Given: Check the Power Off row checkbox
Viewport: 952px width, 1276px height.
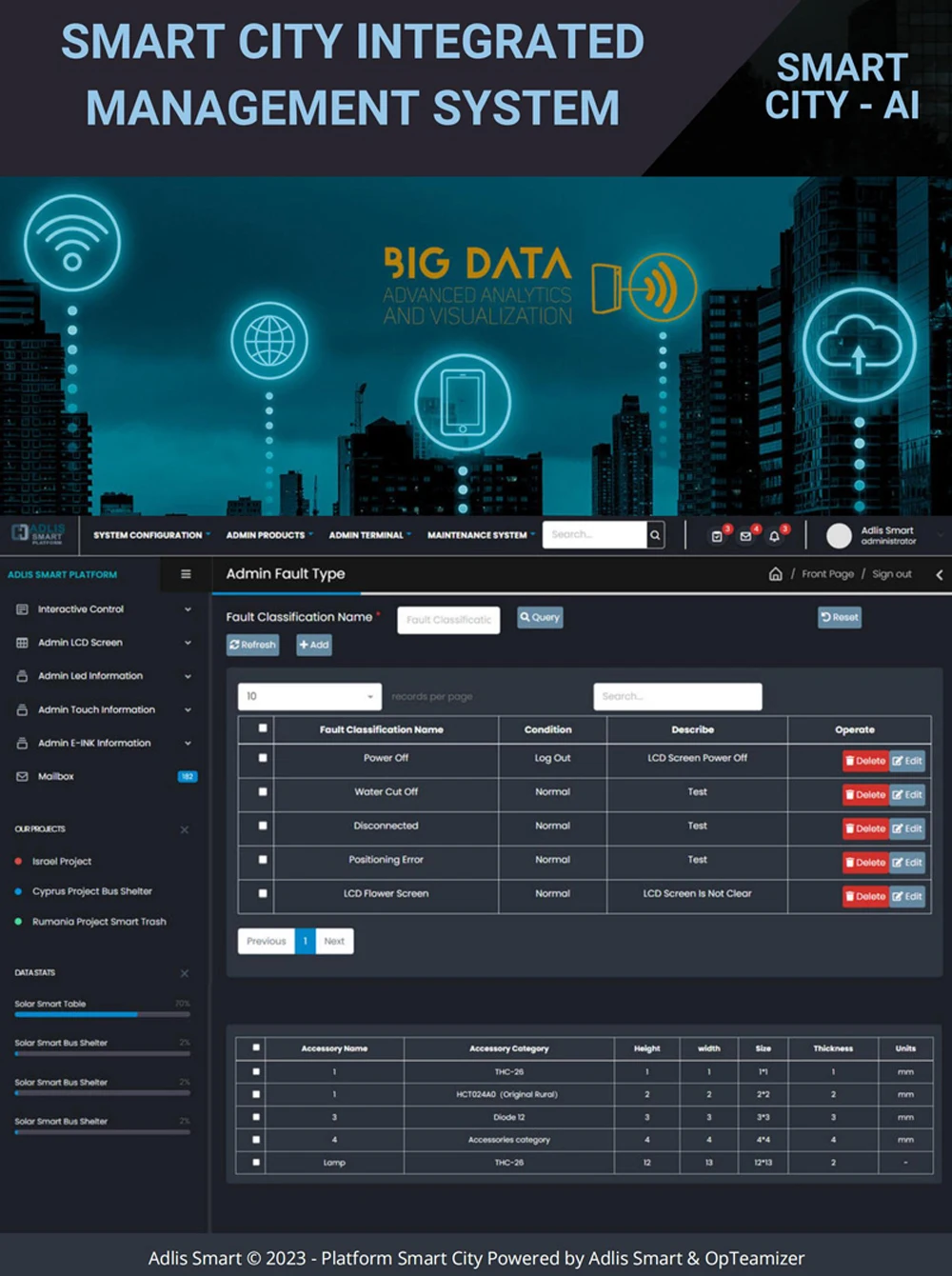Looking at the screenshot, I should point(263,758).
